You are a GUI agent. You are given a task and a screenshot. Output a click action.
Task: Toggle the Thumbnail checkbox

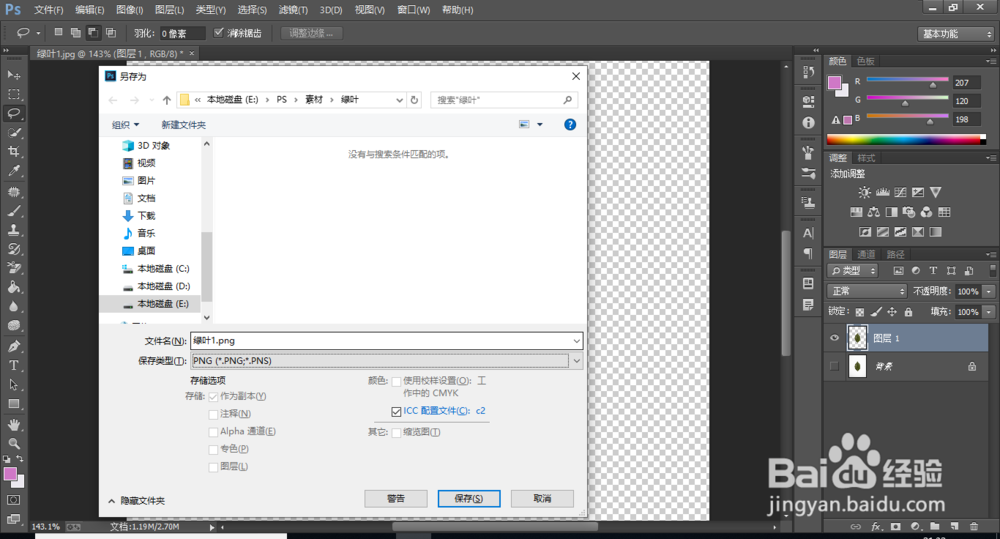tap(396, 432)
